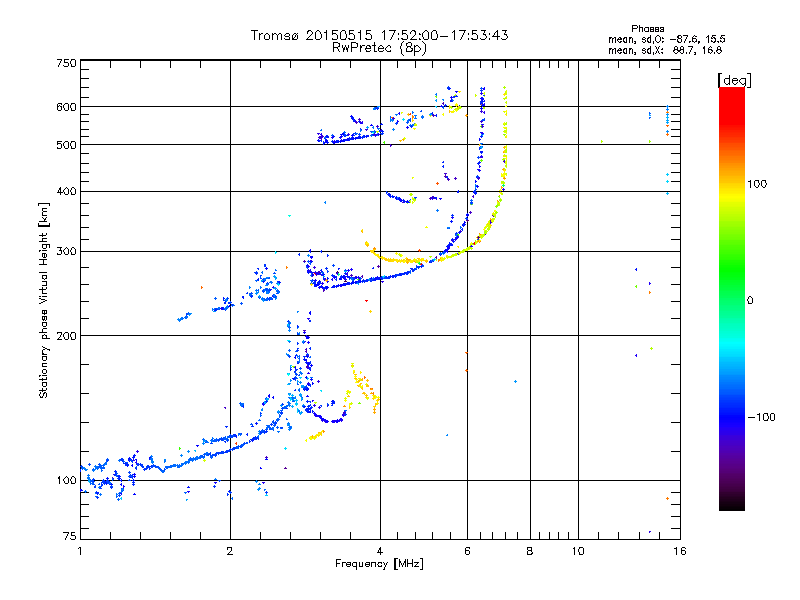Click the "Frequency [MHz]" x-axis label
Screen dimensions: 800x600
379,564
